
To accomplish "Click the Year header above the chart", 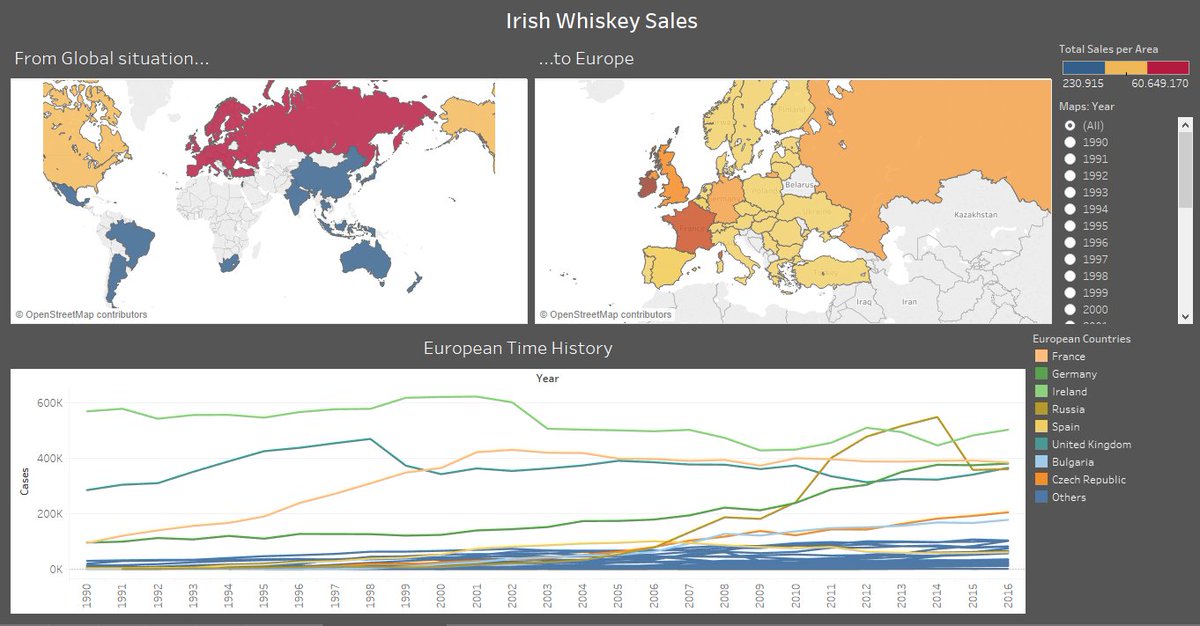I will (547, 378).
